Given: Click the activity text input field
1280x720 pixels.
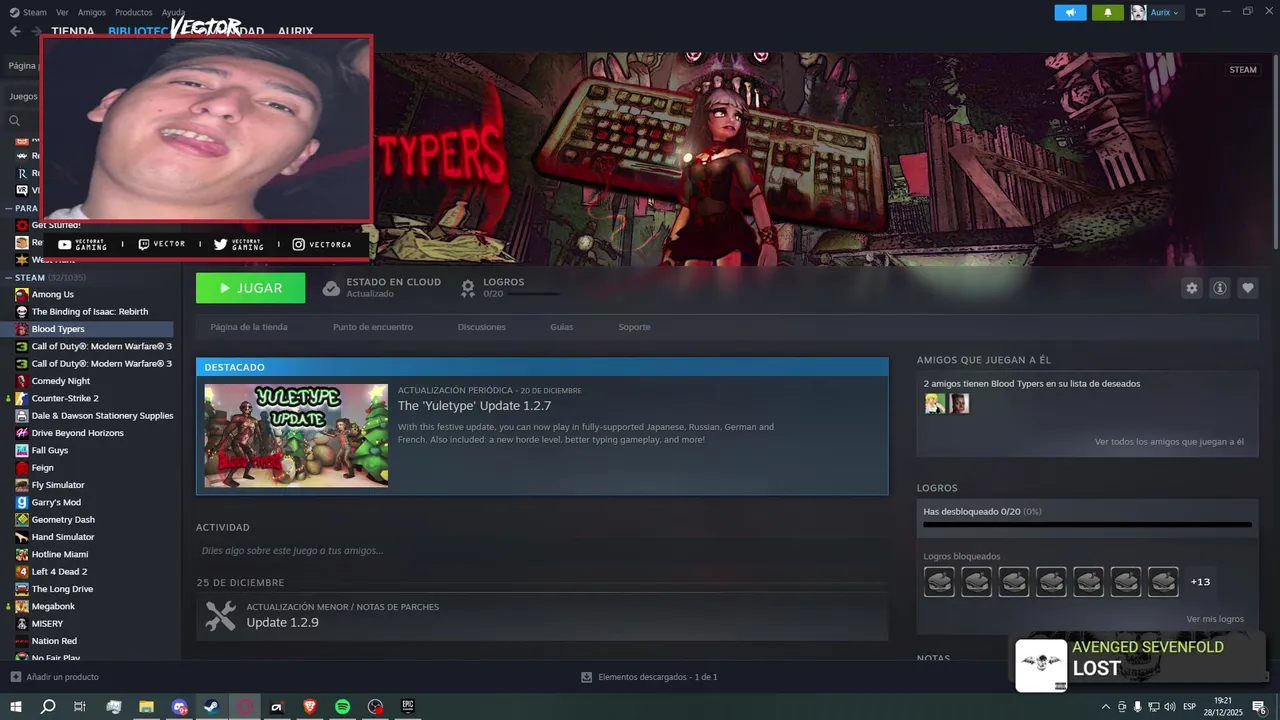Looking at the screenshot, I should [542, 550].
